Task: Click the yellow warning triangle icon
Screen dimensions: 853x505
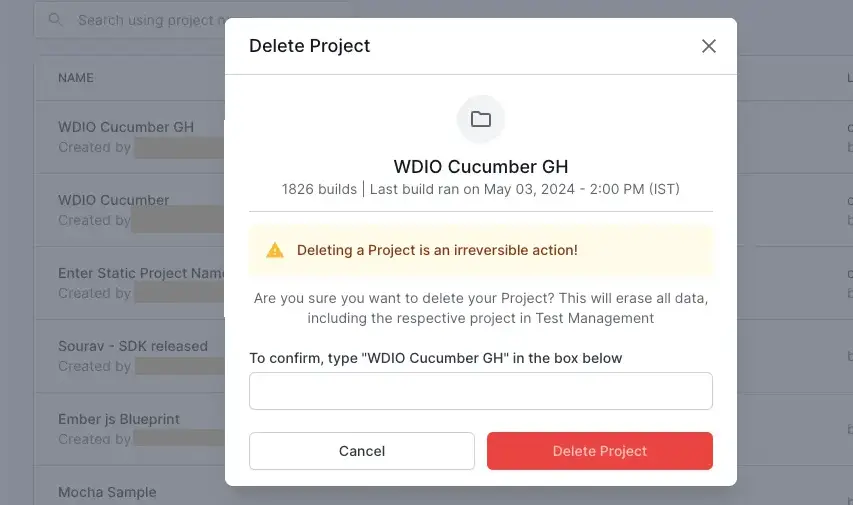Action: pos(275,250)
